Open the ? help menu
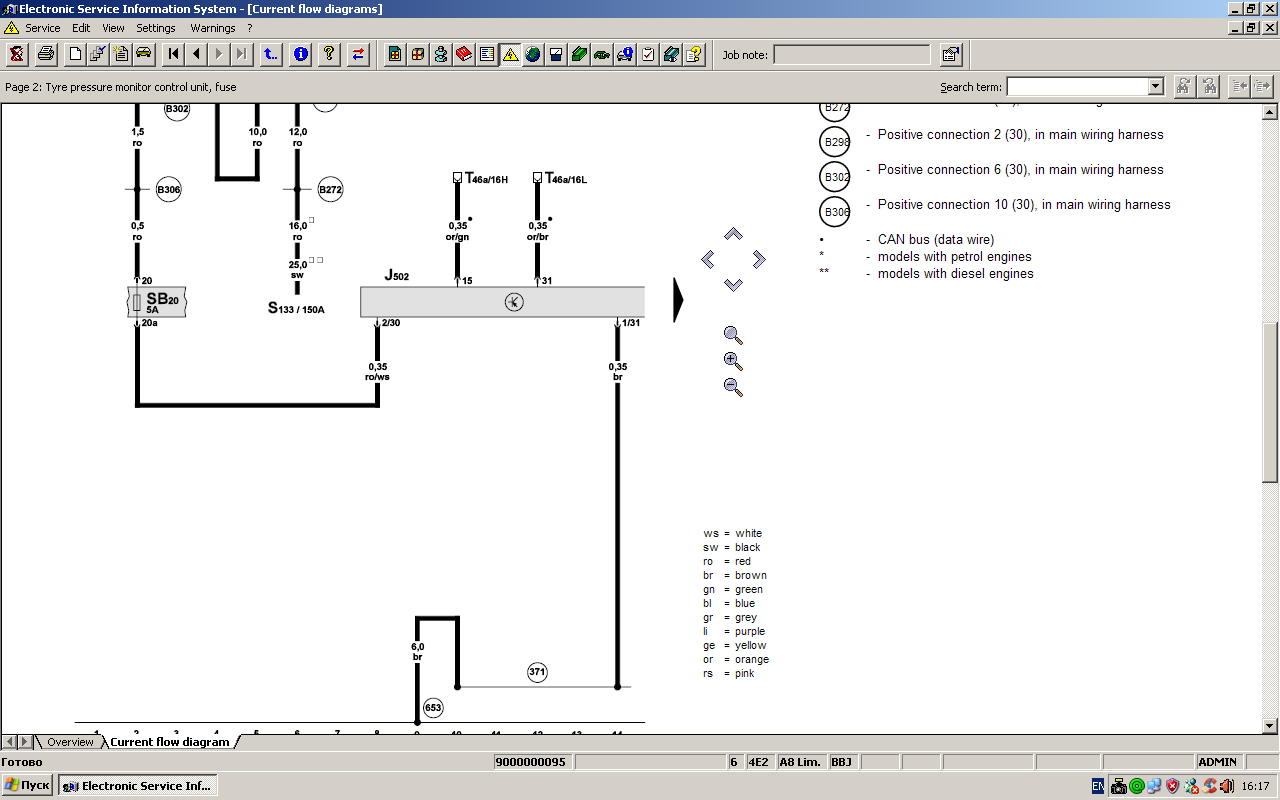This screenshot has width=1280, height=800. coord(250,28)
